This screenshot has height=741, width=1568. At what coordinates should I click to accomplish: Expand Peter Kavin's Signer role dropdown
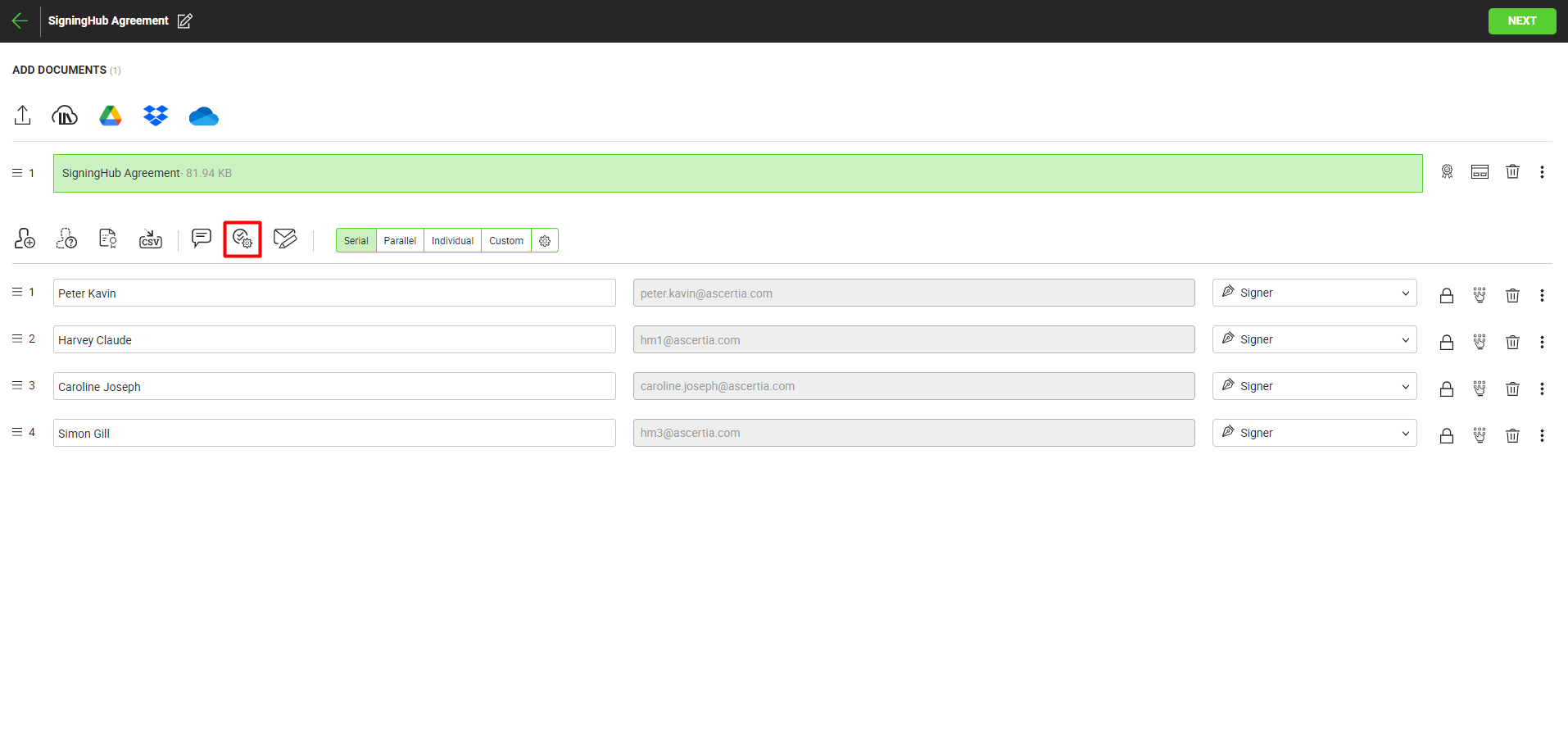[1314, 293]
